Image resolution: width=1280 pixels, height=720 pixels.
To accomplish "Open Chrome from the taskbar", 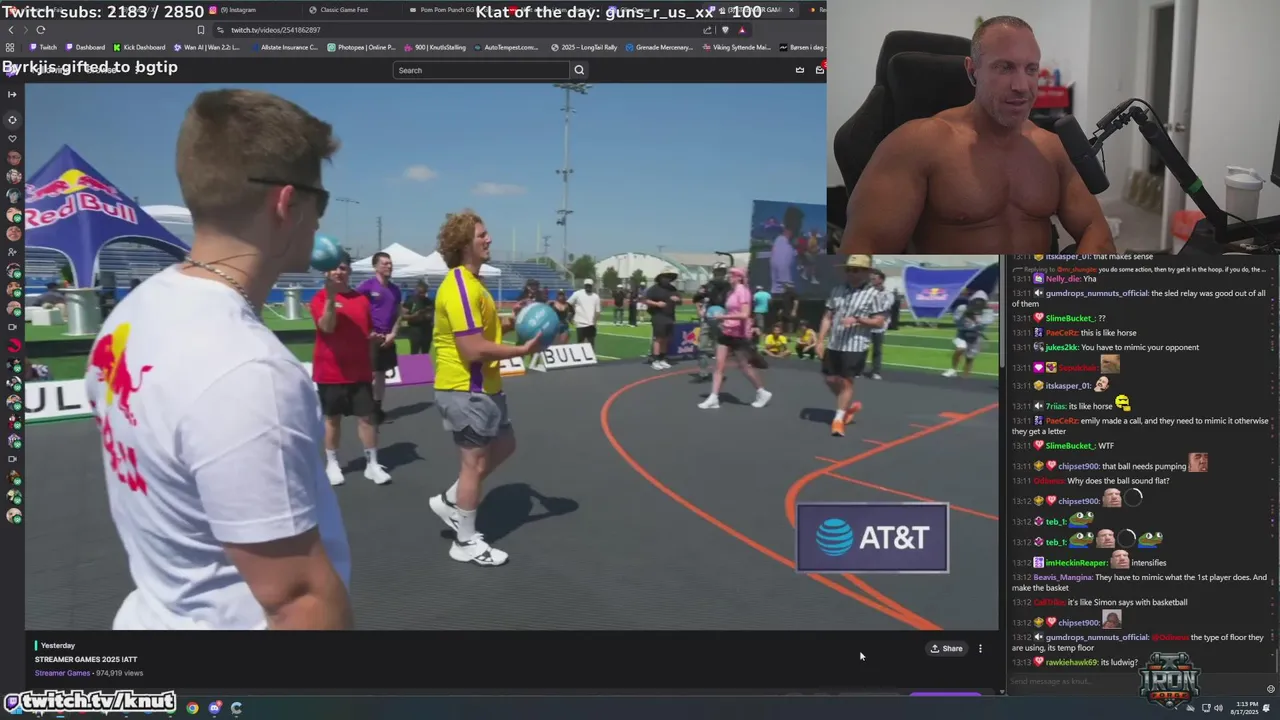I will [x=192, y=708].
